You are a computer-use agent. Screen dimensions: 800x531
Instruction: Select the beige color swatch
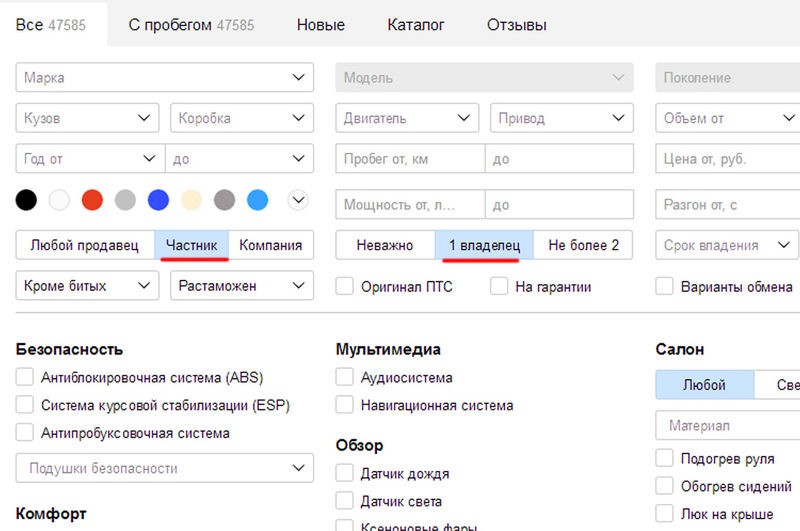pyautogui.click(x=191, y=201)
